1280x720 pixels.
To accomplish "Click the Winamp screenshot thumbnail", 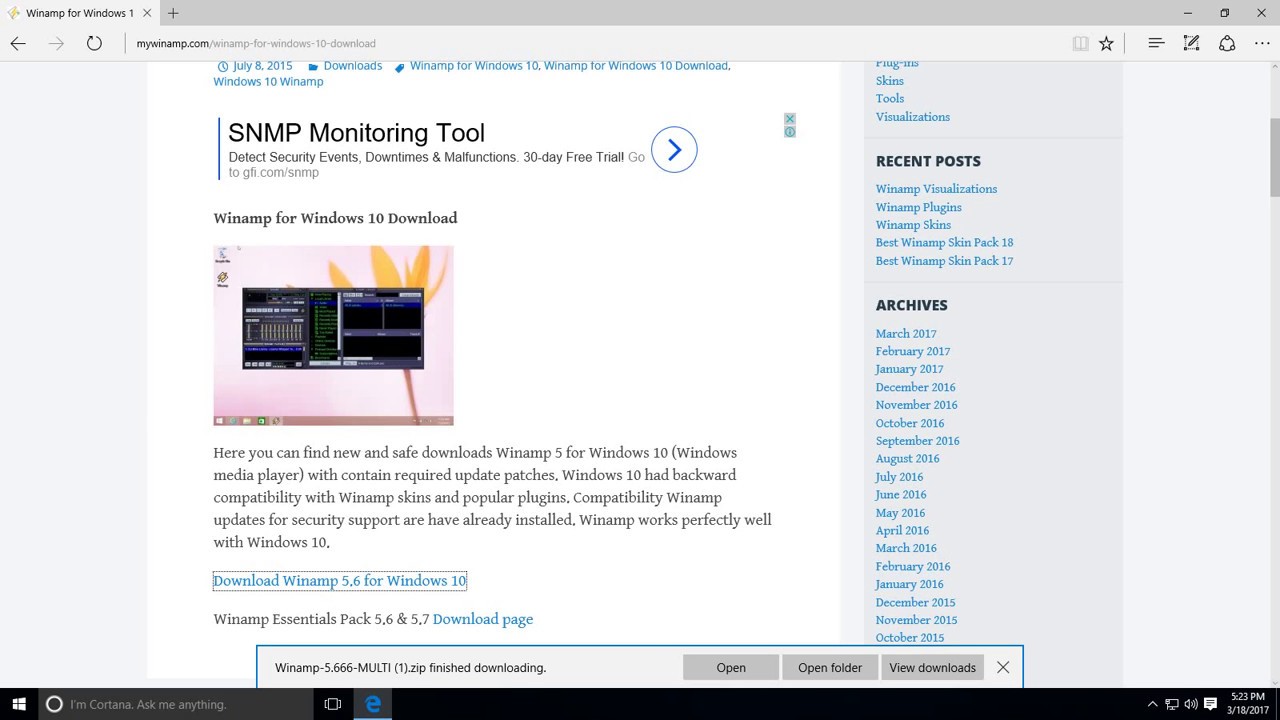I will (333, 335).
